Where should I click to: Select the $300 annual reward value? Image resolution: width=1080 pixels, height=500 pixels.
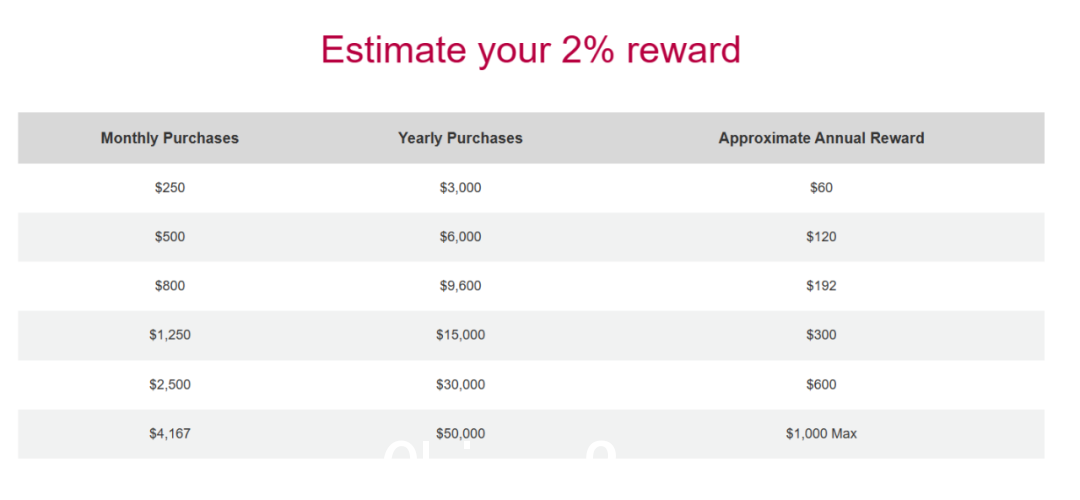tap(821, 335)
